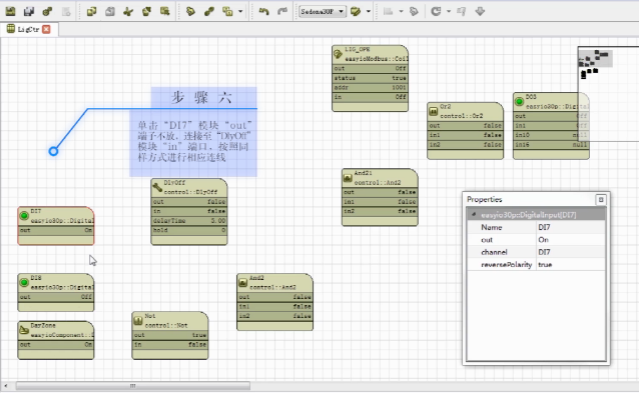This screenshot has height=393, width=639.
Task: Click the trash bin Delete icon
Action: coord(147,11)
